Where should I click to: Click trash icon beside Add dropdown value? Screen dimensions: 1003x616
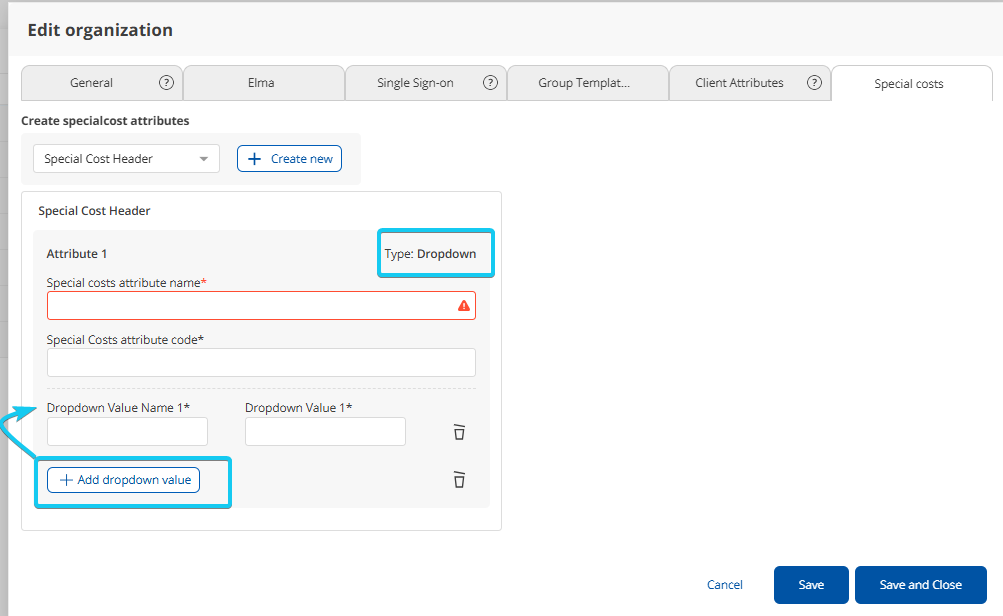click(x=459, y=479)
